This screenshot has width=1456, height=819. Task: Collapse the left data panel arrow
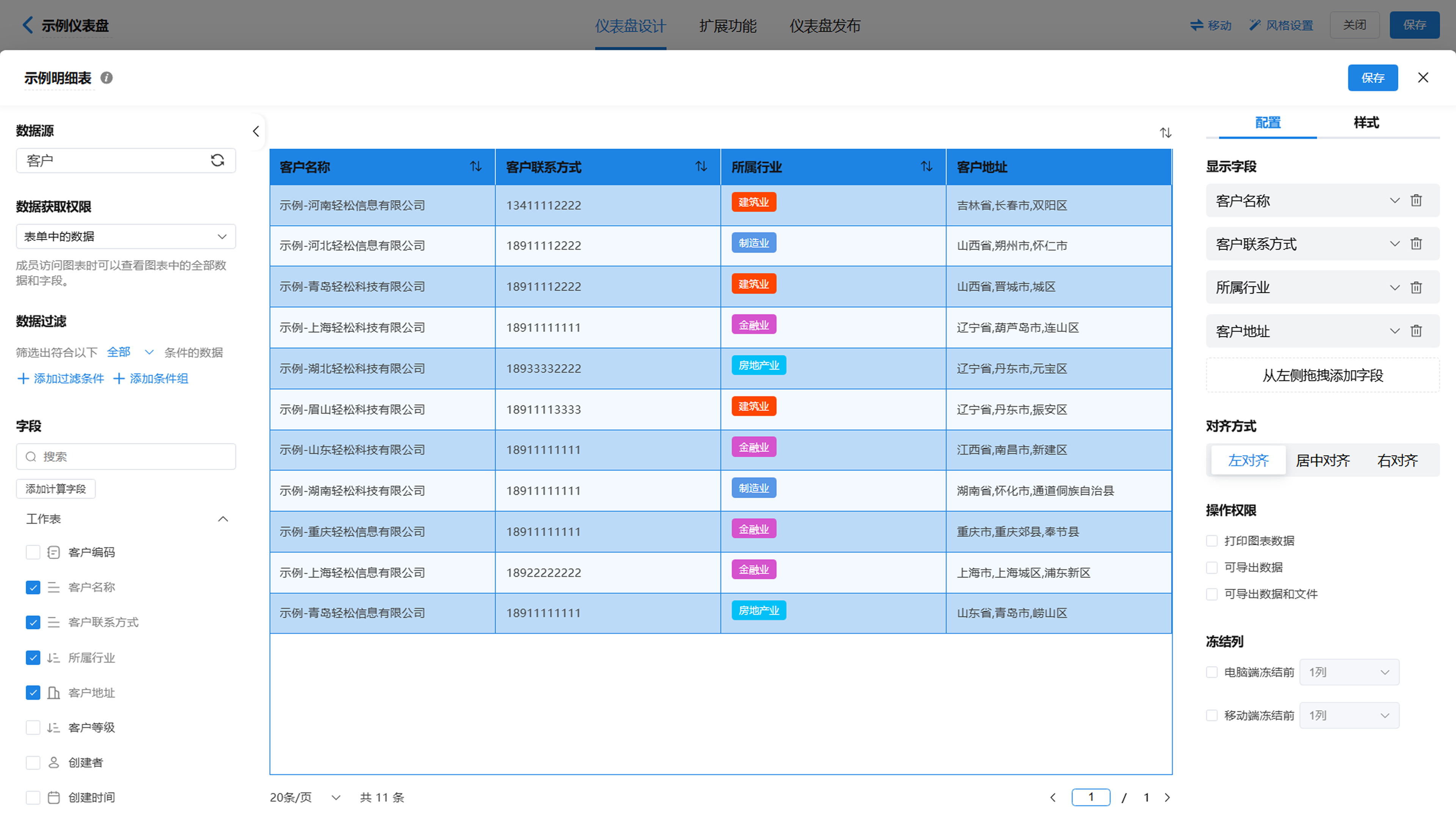(x=256, y=132)
